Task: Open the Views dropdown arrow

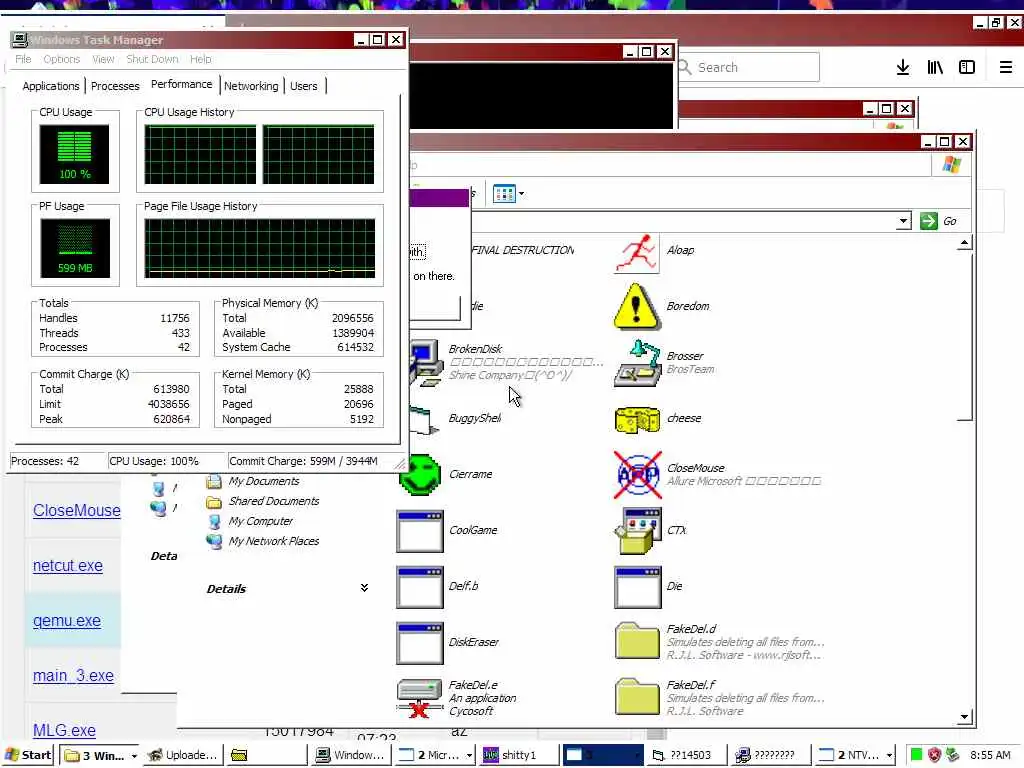Action: 521,194
